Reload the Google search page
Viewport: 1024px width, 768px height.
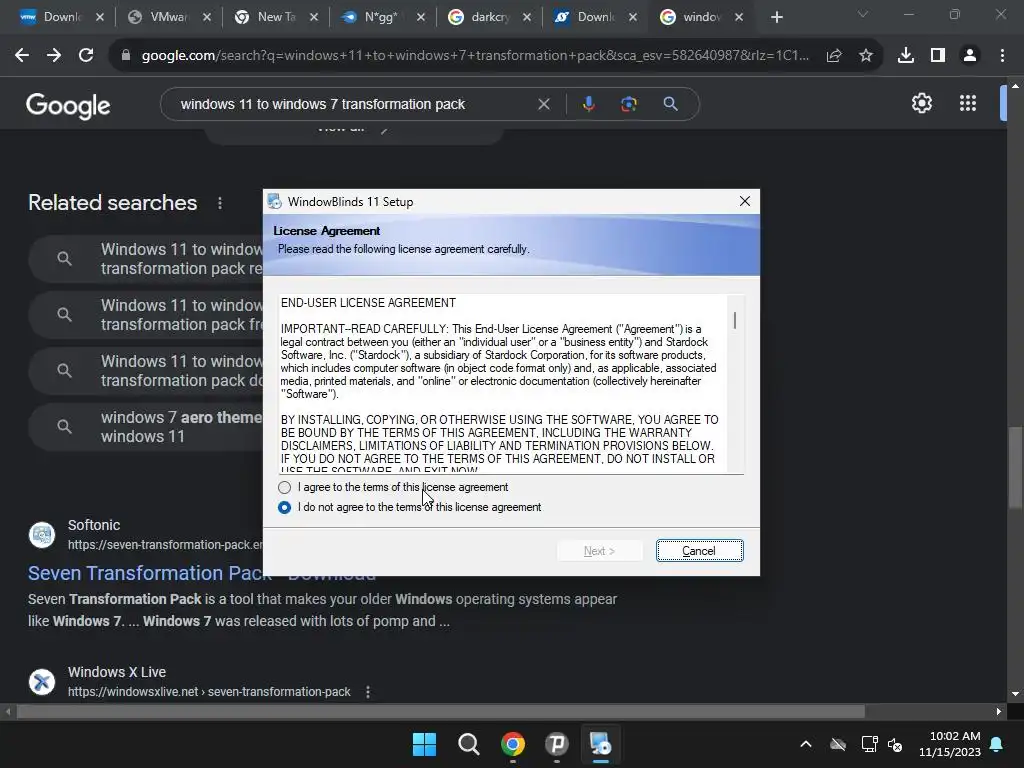tap(86, 56)
